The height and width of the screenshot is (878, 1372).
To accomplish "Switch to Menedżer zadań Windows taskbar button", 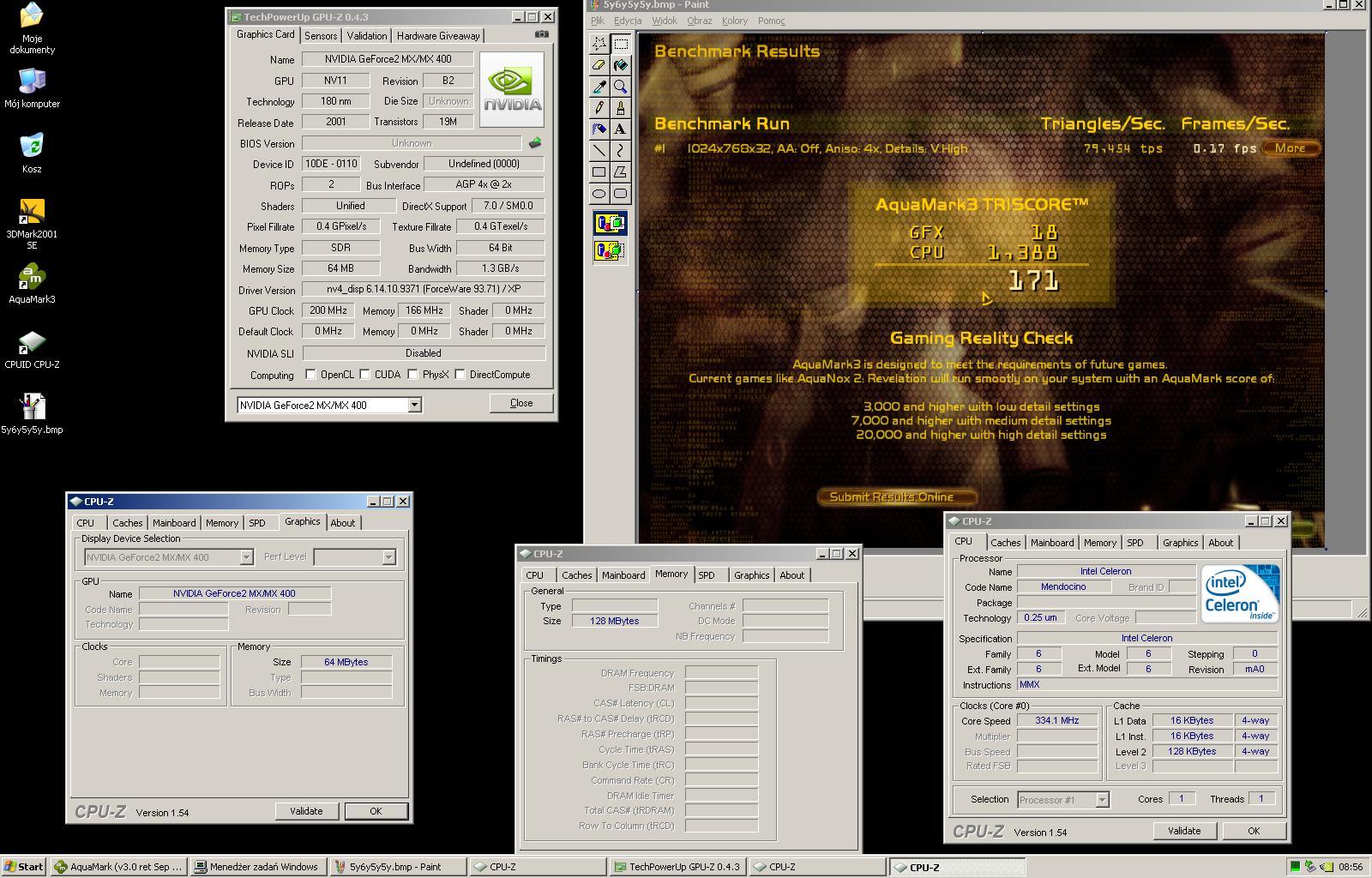I will [258, 867].
